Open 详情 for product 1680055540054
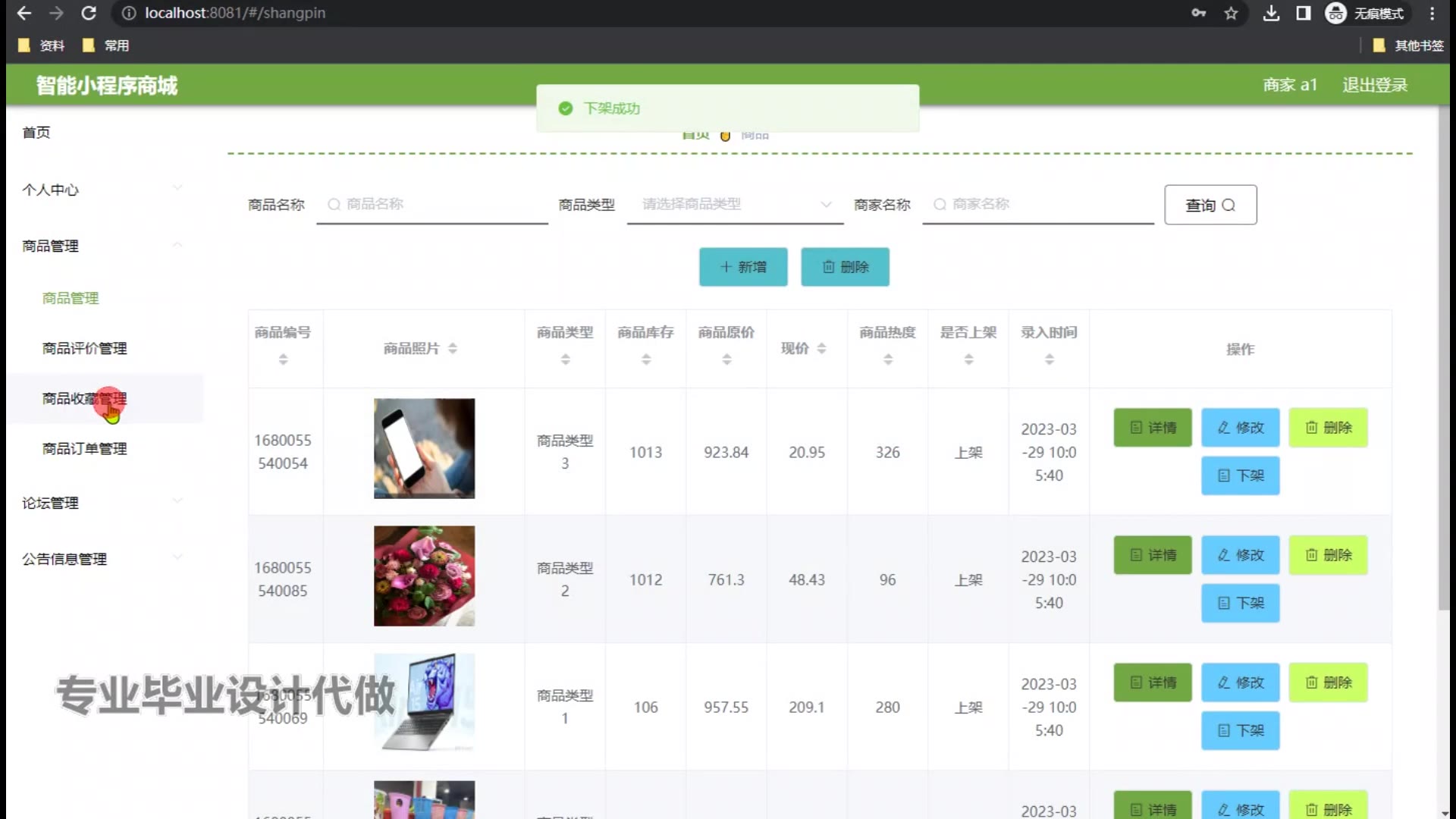This screenshot has height=819, width=1456. point(1153,428)
